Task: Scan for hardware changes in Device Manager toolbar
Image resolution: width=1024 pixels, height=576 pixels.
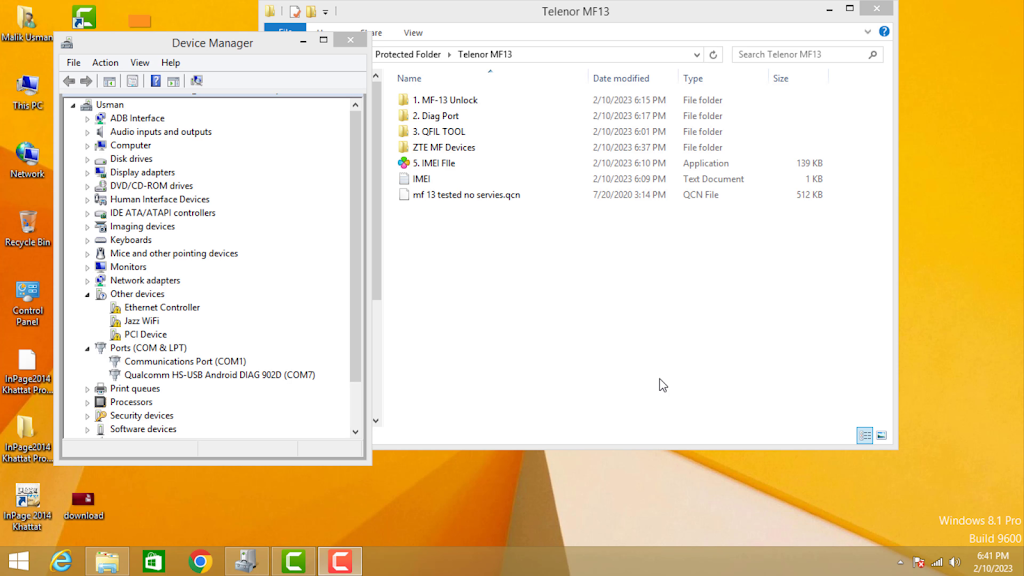Action: coord(197,81)
